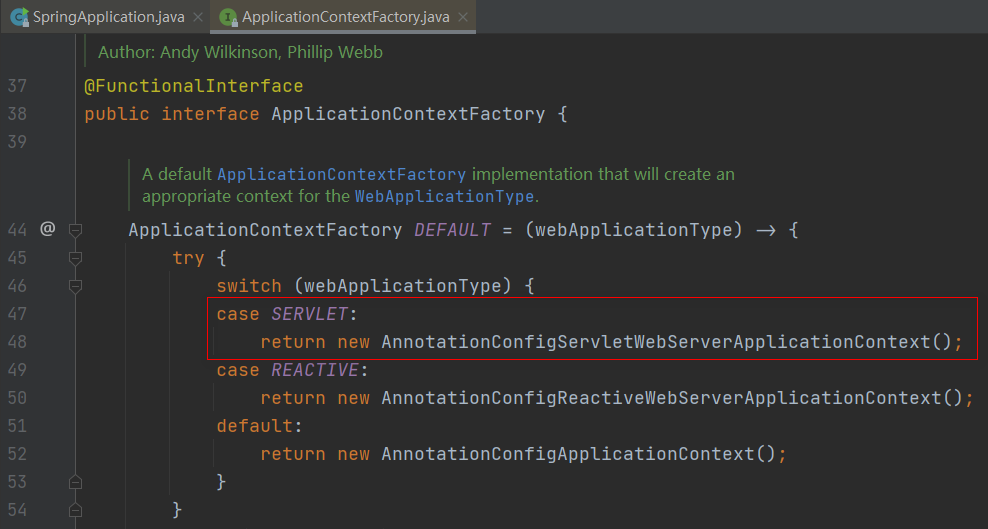Collapse the switch block fold on line 46

coord(75,286)
